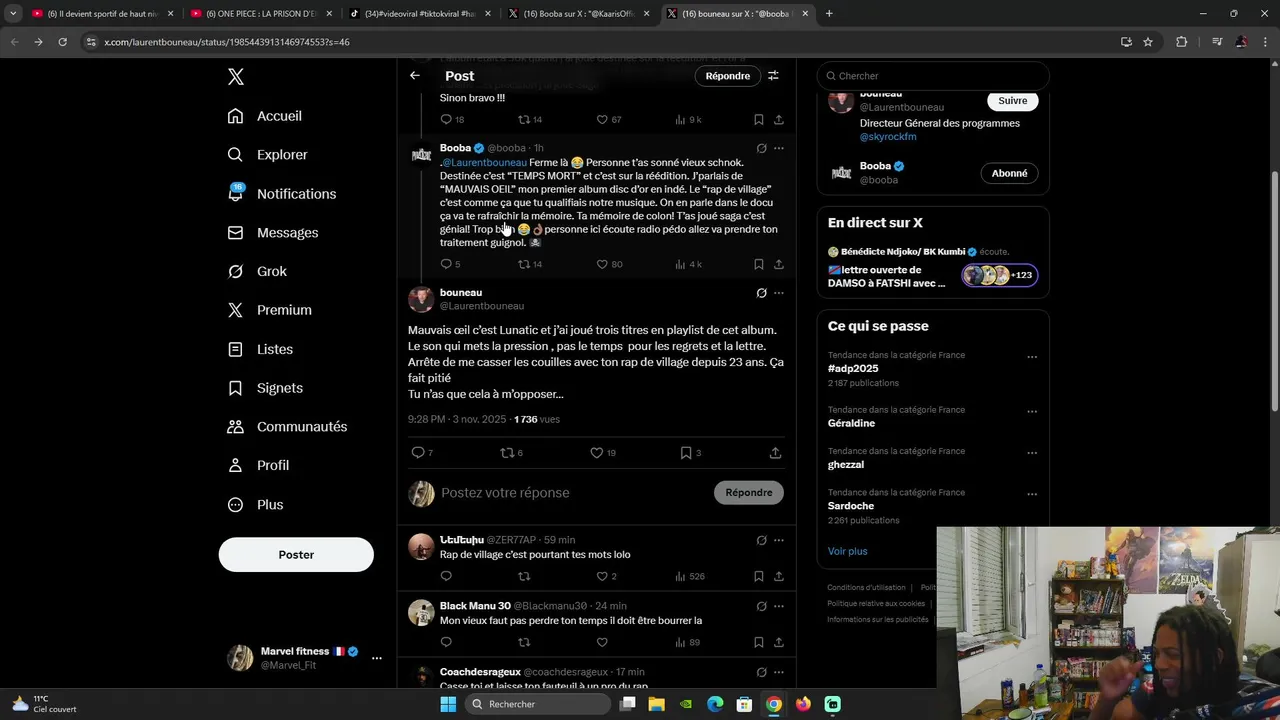Like Black Manu 30's reply
This screenshot has height=720, width=1280.
(x=602, y=642)
